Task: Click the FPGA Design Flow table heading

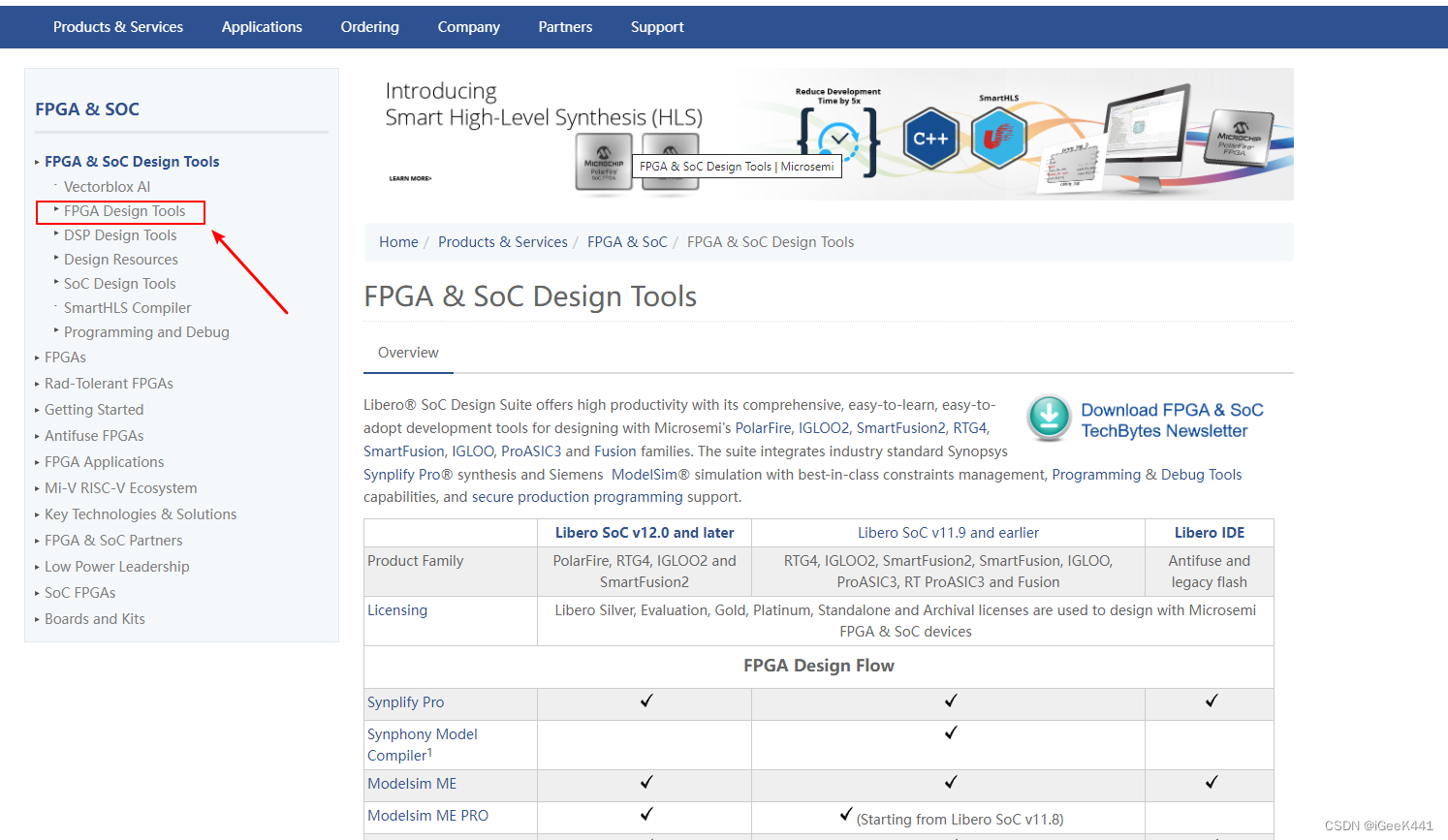Action: click(x=819, y=666)
